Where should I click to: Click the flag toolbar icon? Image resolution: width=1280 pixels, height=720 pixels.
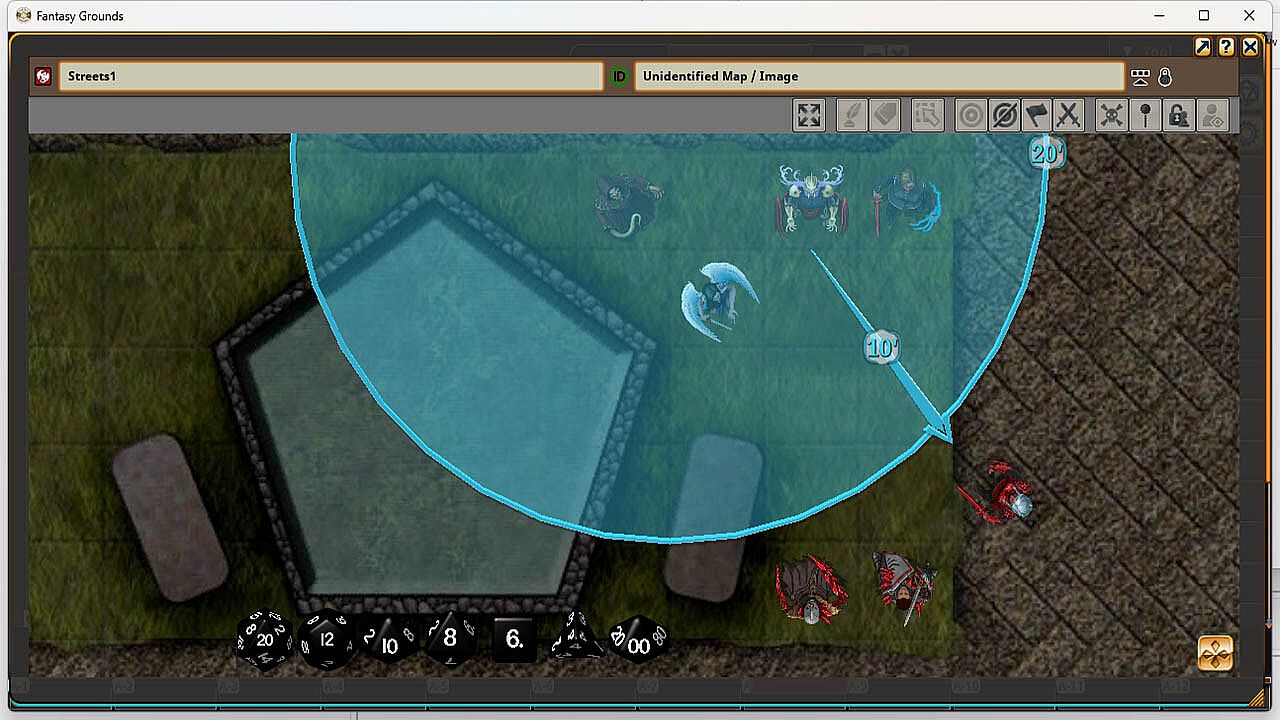1037,116
